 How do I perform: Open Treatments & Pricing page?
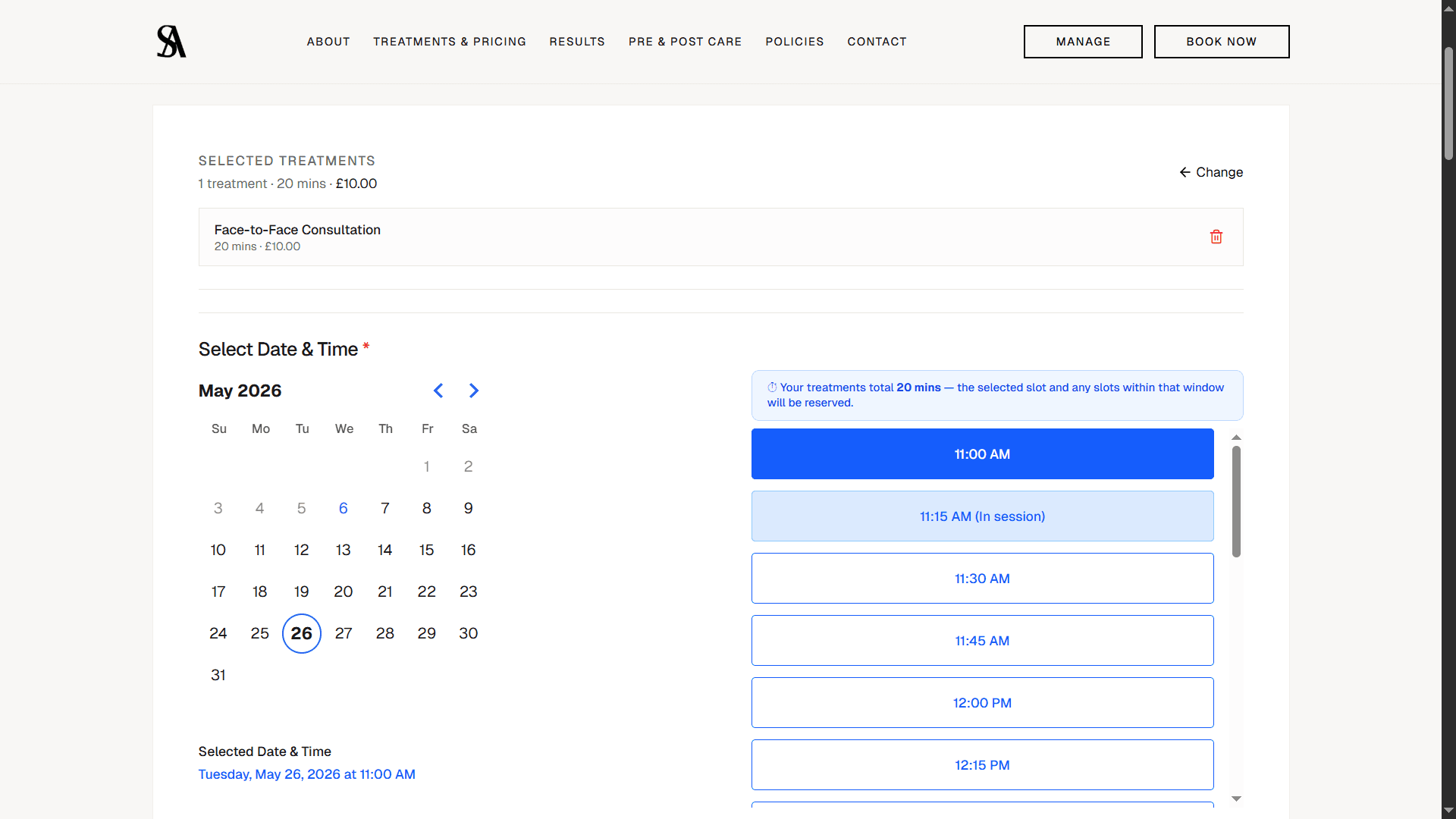(x=450, y=42)
